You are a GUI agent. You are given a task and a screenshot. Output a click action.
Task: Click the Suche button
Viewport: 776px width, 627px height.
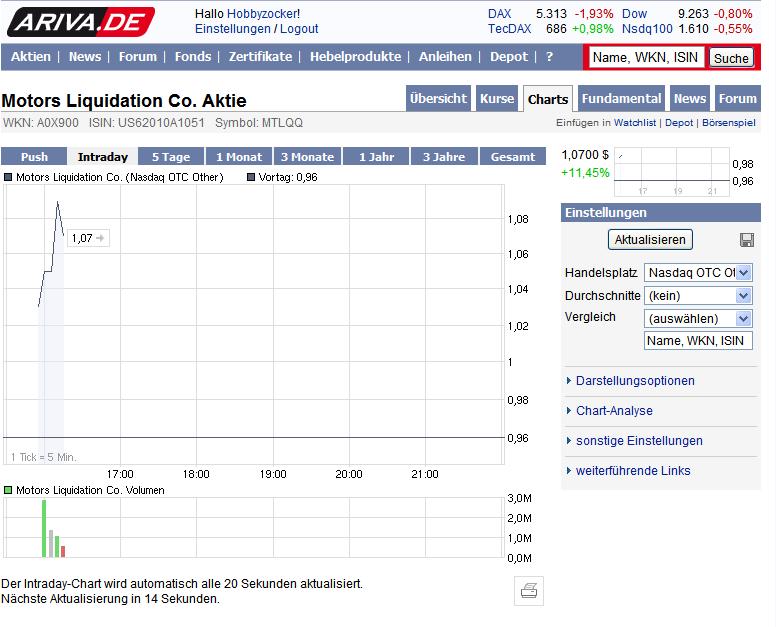coord(731,58)
